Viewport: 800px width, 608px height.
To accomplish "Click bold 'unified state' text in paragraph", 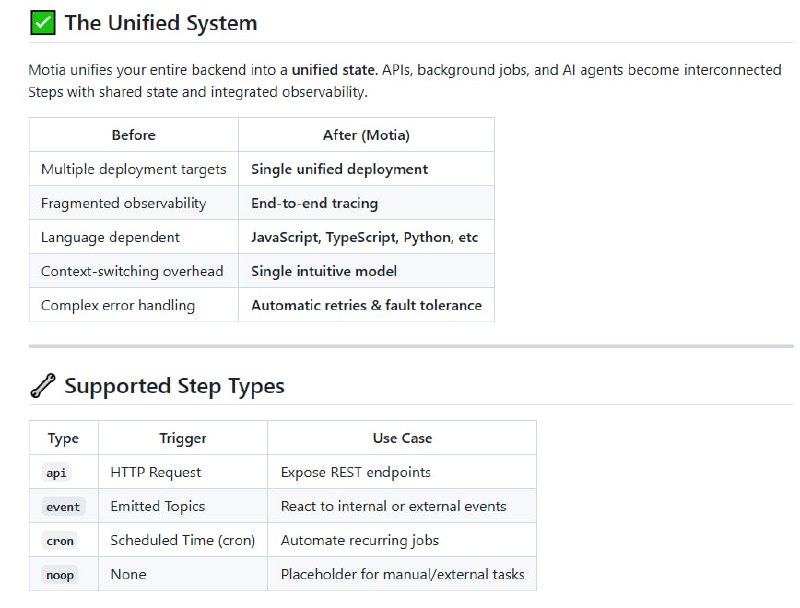I will click(334, 71).
